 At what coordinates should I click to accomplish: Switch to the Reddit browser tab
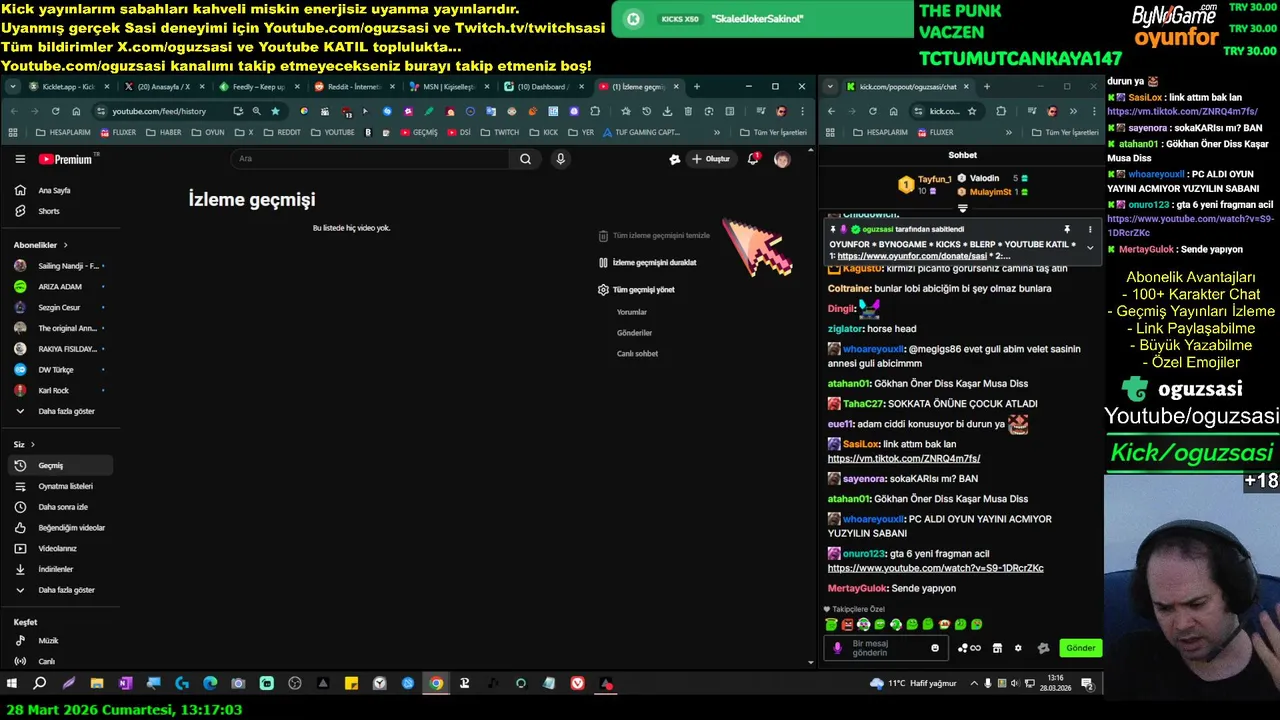[x=353, y=87]
